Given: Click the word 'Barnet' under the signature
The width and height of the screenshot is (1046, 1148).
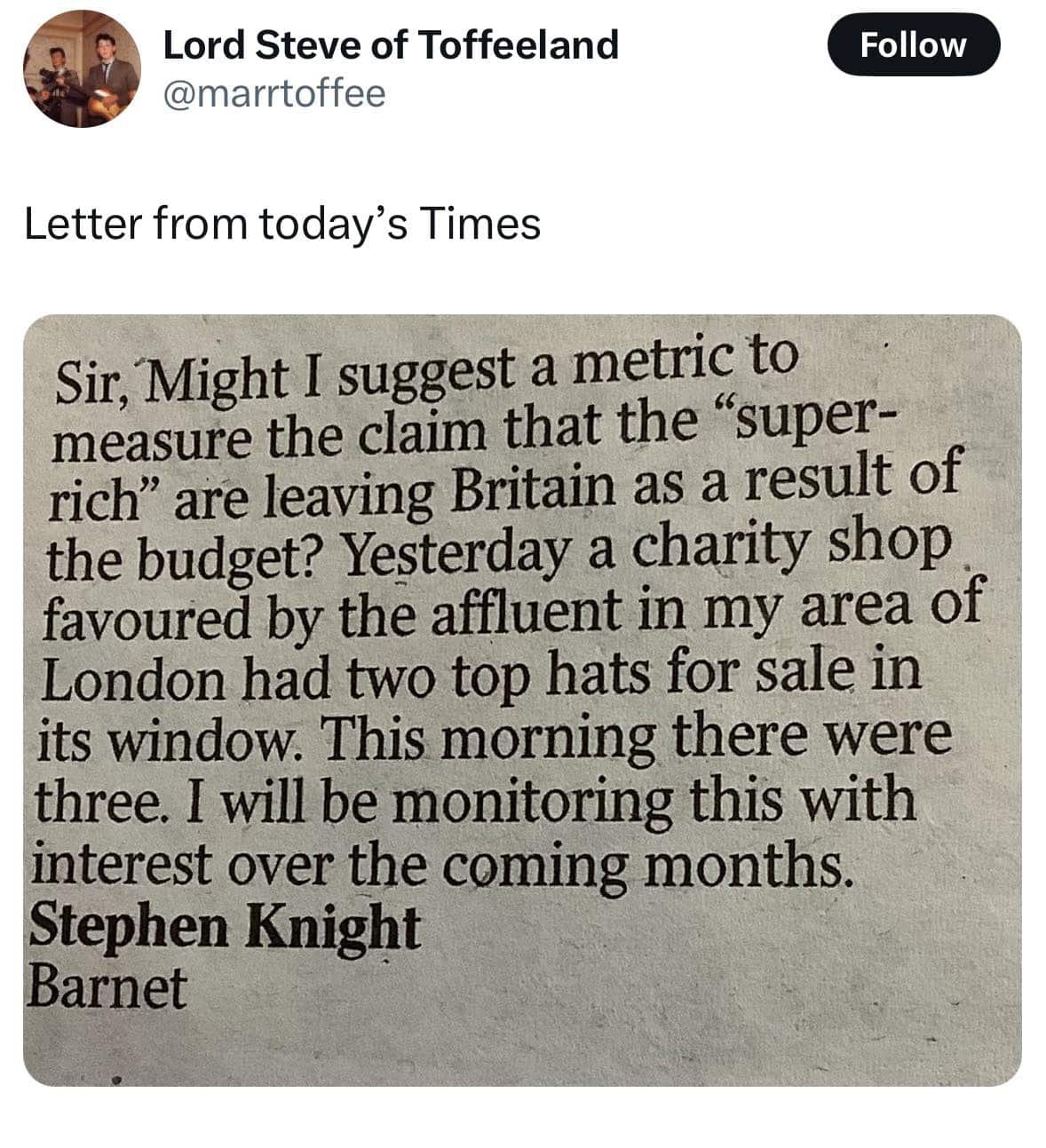Looking at the screenshot, I should 108,987.
